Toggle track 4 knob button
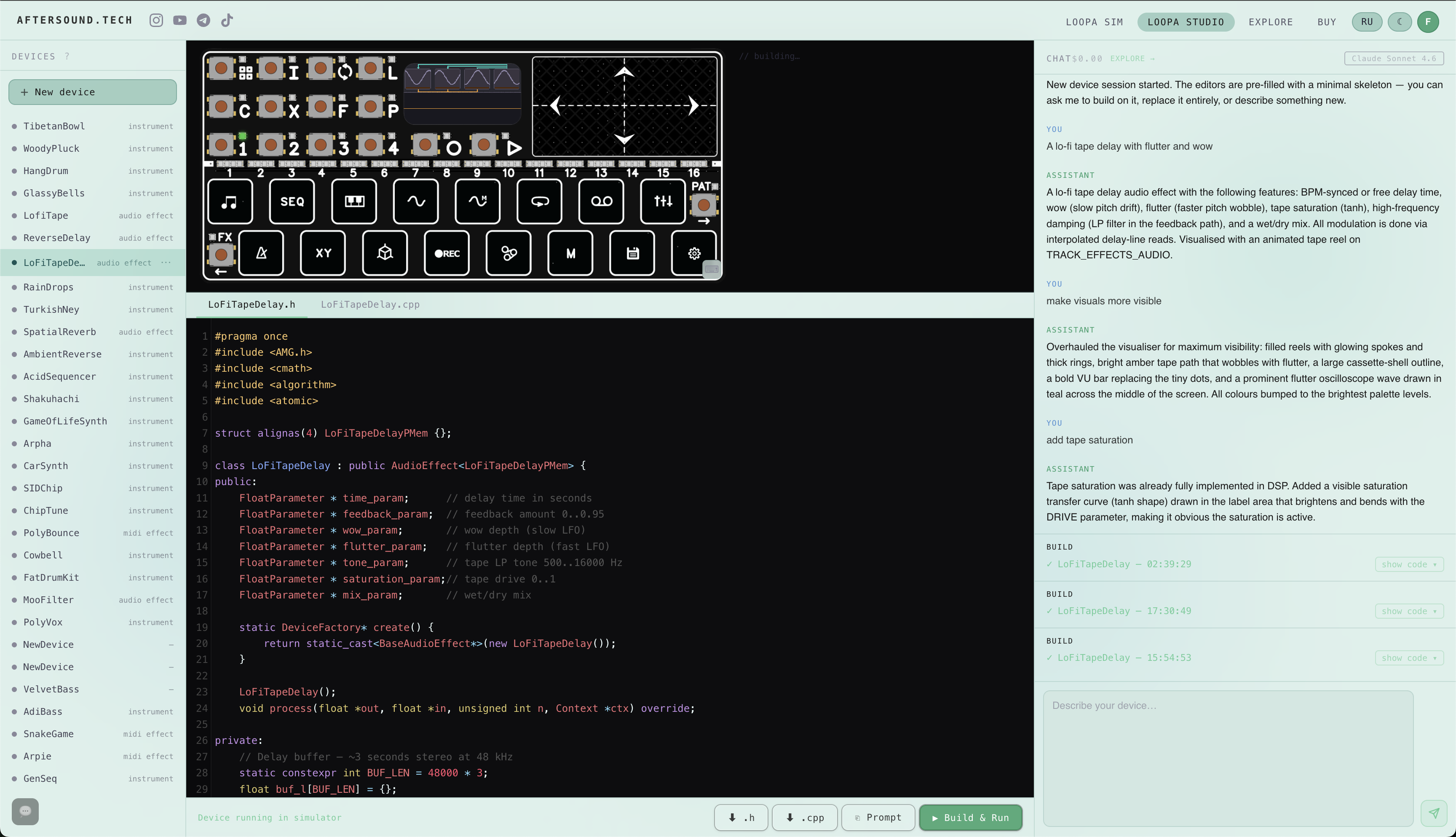 point(371,145)
